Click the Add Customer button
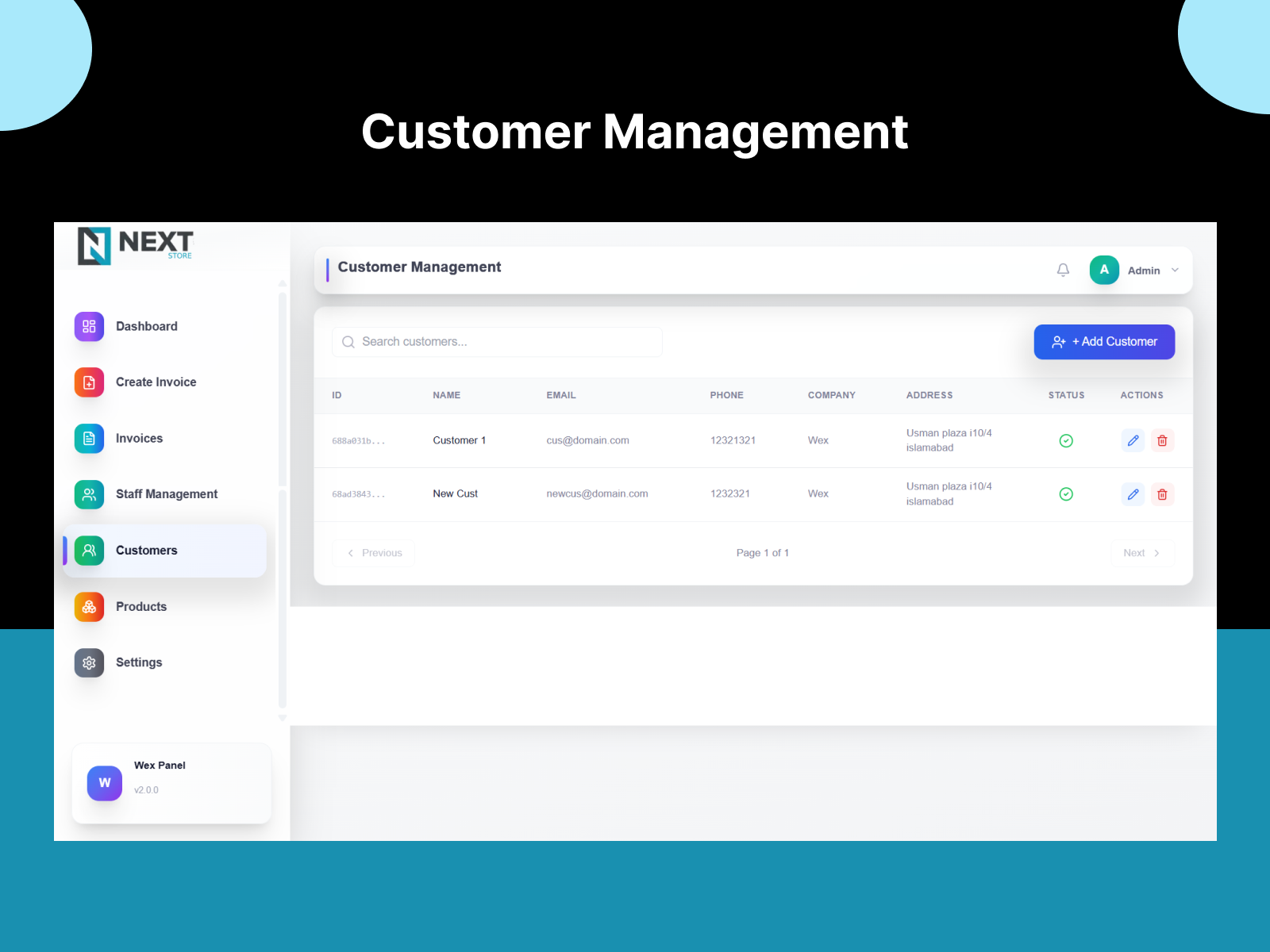 click(x=1104, y=342)
